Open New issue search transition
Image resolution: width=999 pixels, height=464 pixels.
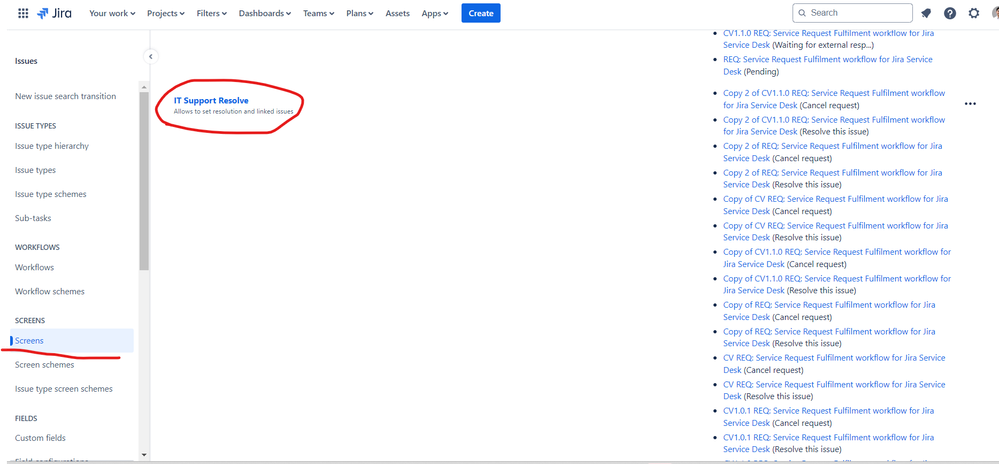click(66, 96)
